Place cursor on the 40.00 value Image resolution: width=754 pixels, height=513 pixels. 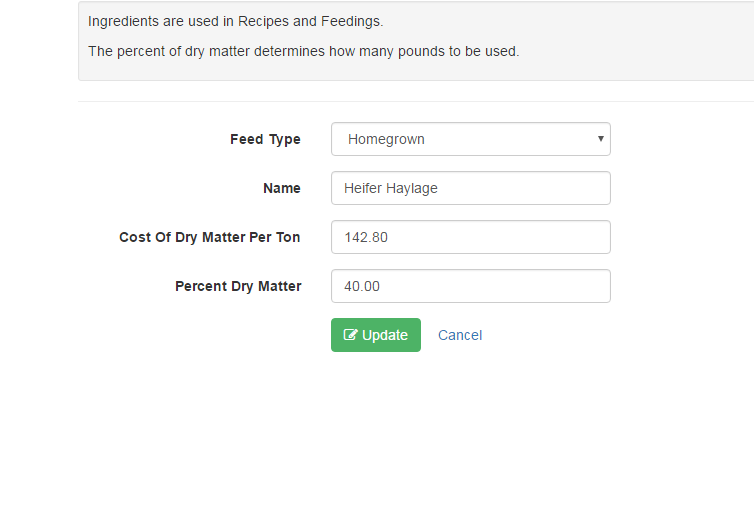[x=362, y=287]
